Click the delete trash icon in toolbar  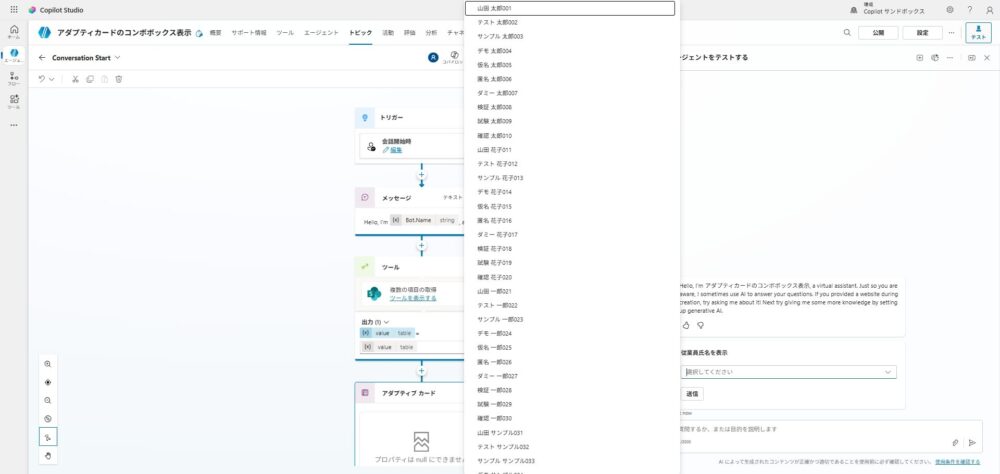click(119, 78)
